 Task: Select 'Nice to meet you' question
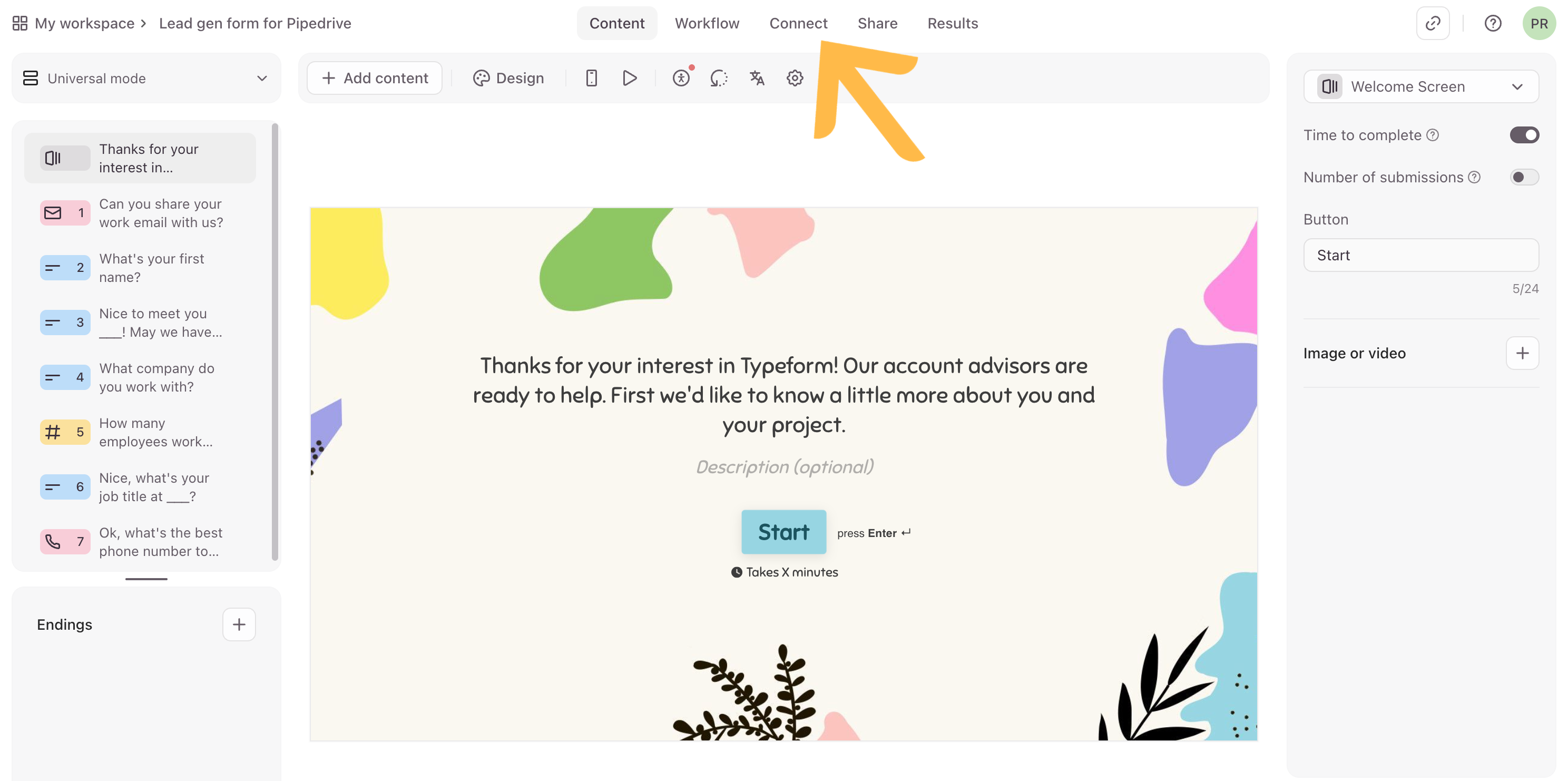(x=140, y=323)
